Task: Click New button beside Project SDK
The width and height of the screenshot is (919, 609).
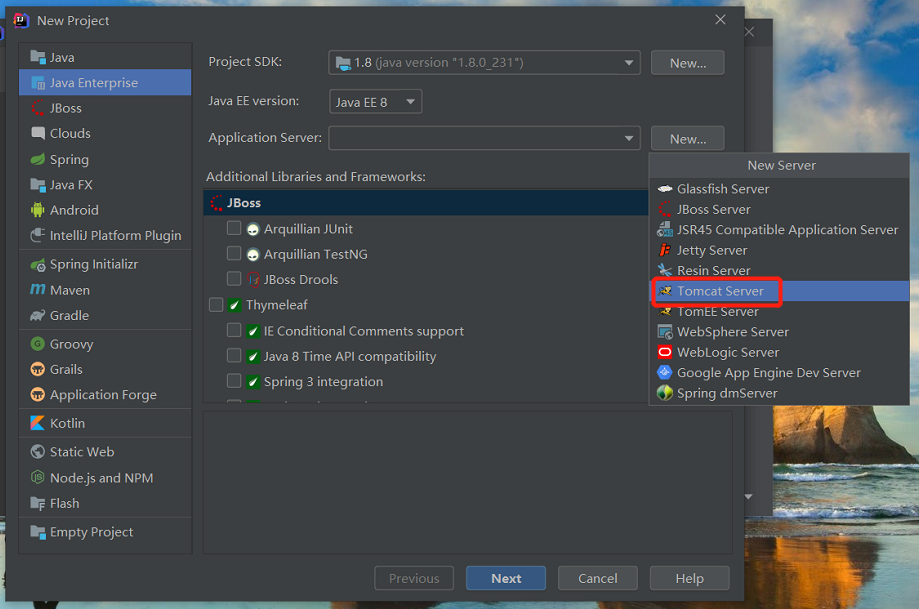Action: point(687,63)
